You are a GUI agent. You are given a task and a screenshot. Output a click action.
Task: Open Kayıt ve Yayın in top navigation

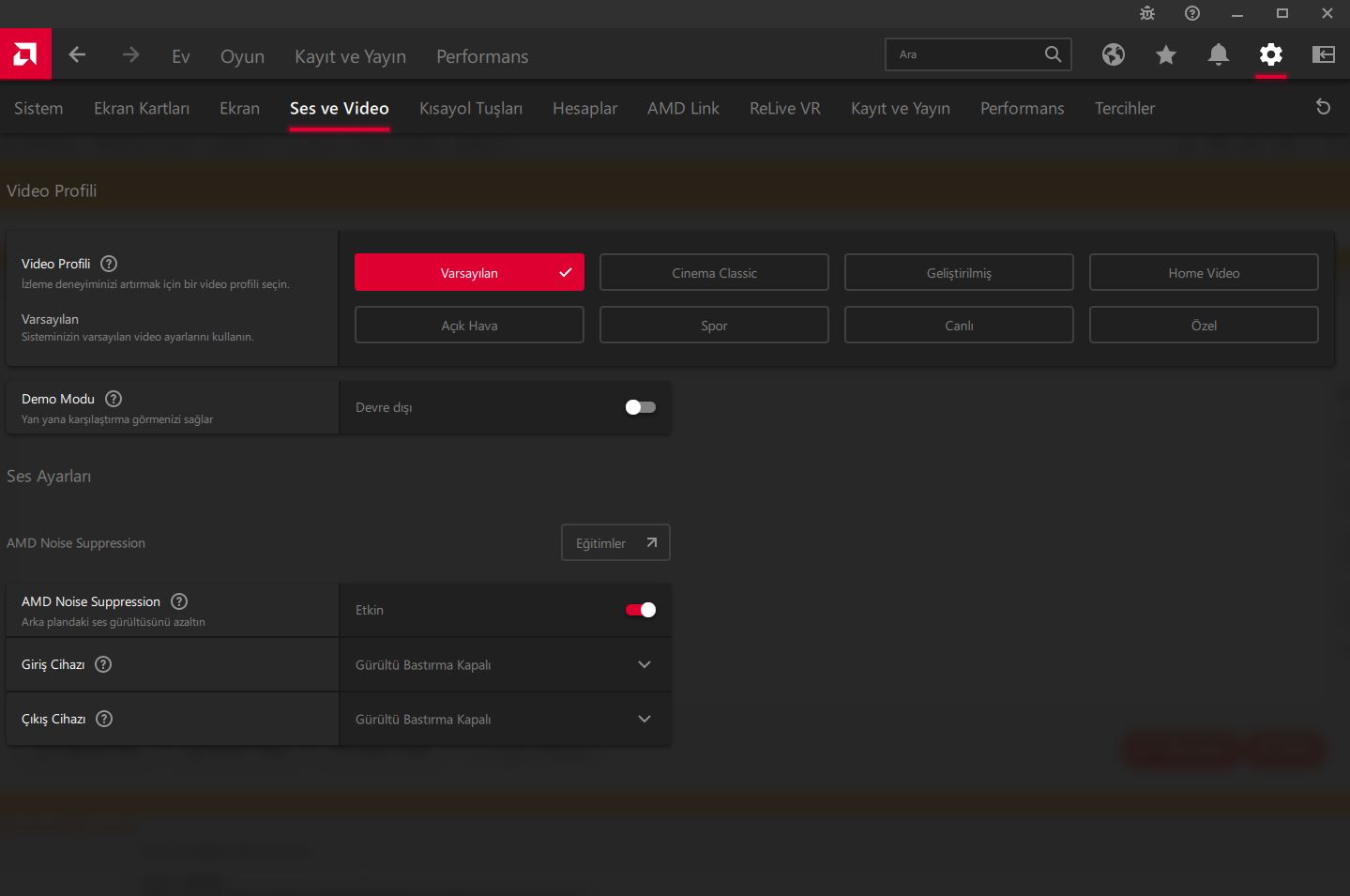(350, 56)
